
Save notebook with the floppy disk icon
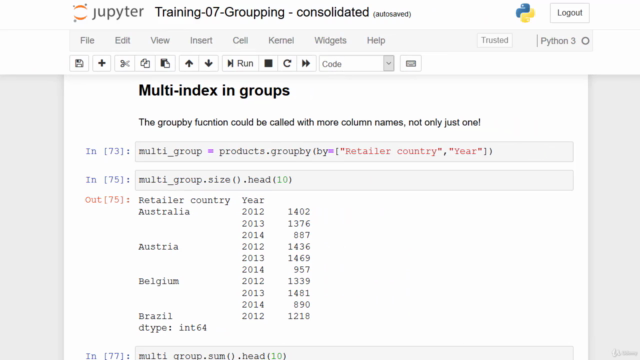point(79,64)
